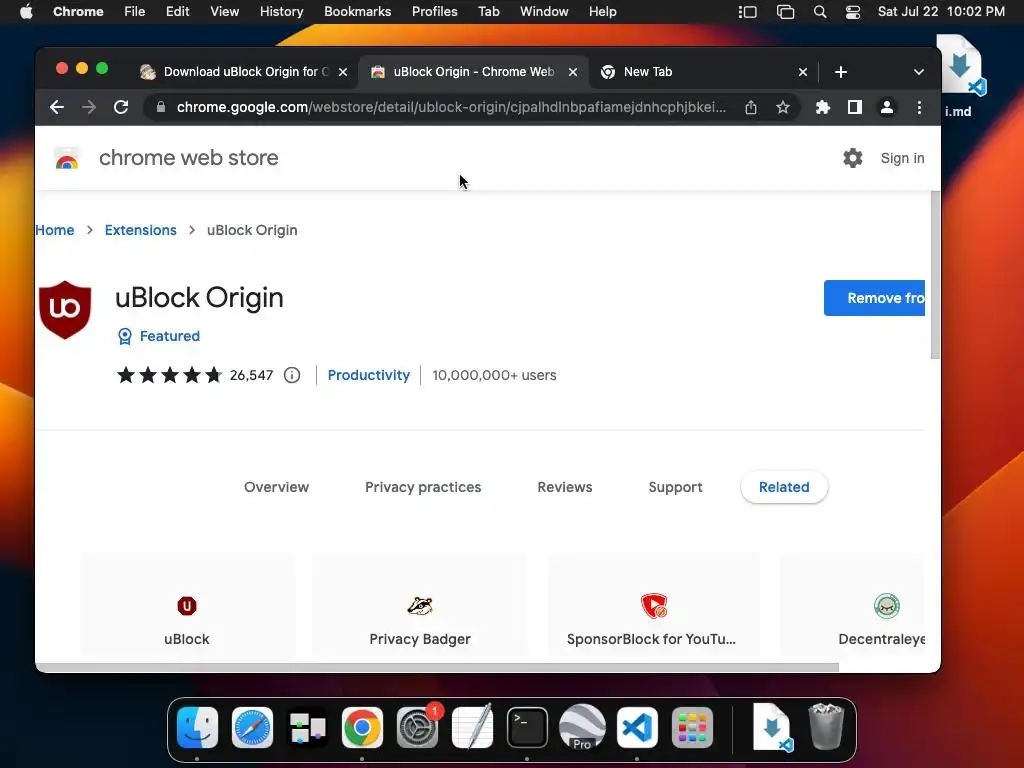Click the vertical page scrollbar

point(935,274)
